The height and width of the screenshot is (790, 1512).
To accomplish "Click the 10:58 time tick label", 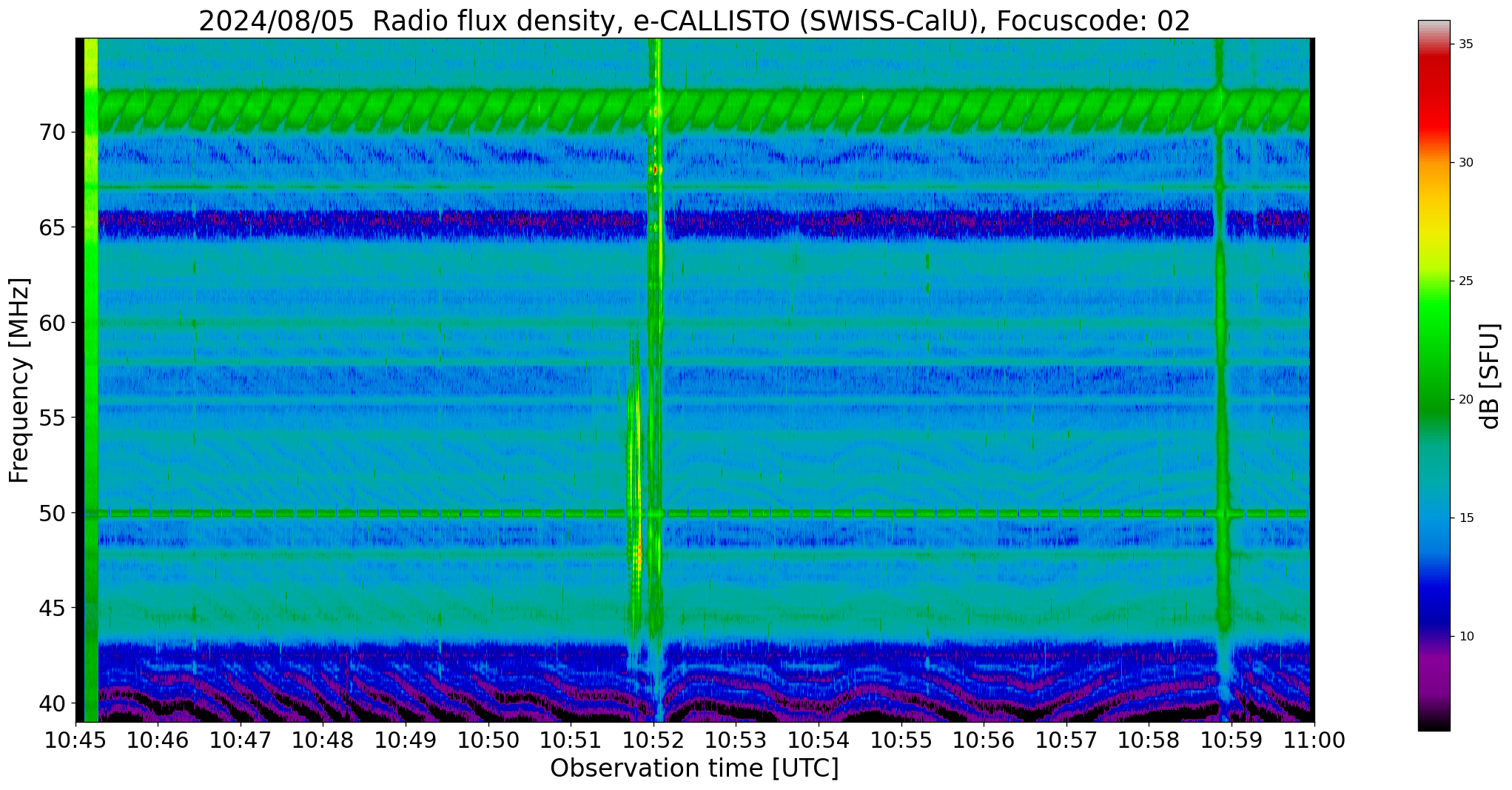I will (x=1149, y=740).
